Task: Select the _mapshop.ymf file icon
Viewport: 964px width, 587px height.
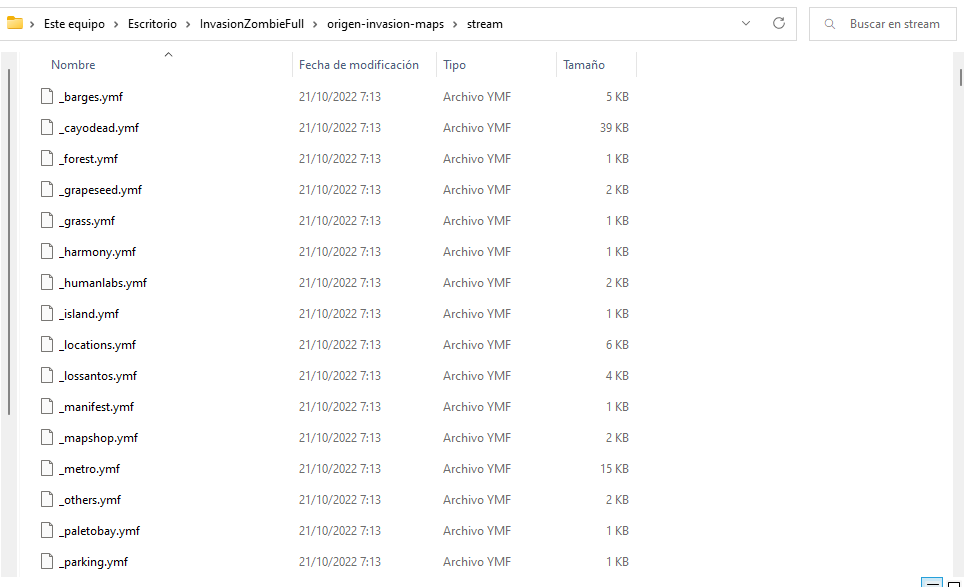Action: pos(47,437)
